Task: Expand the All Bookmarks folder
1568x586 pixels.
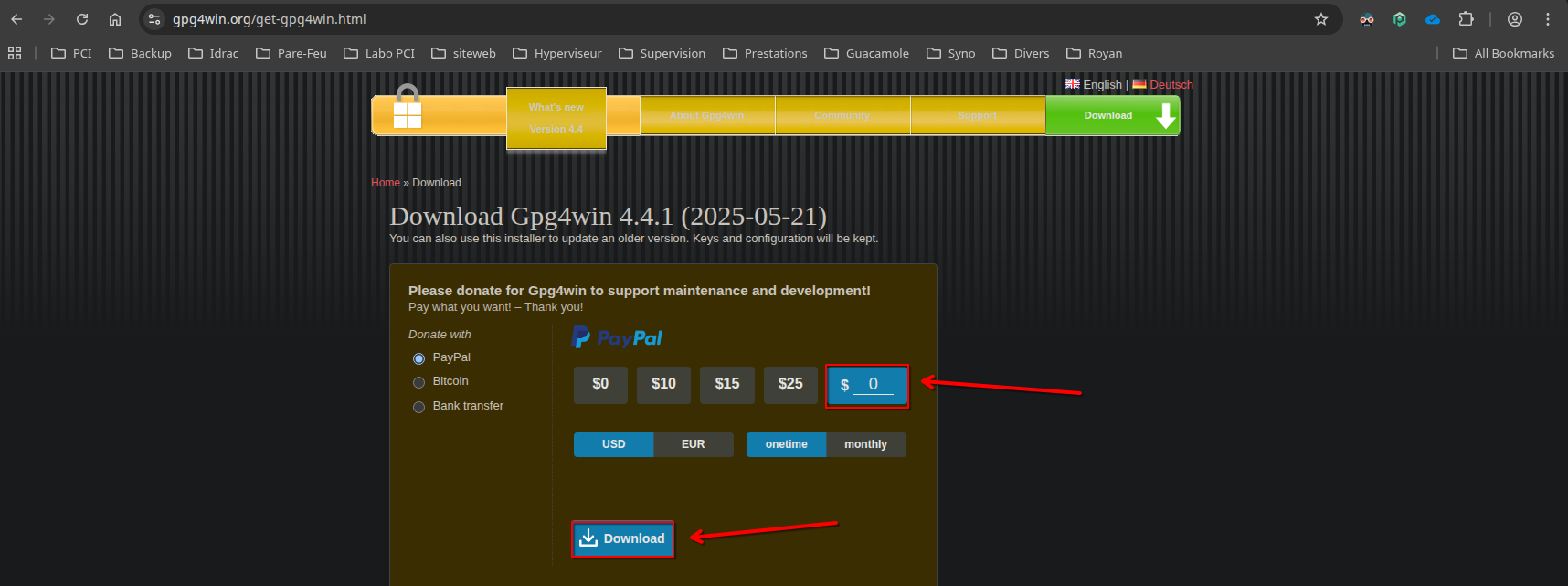Action: coord(1503,53)
